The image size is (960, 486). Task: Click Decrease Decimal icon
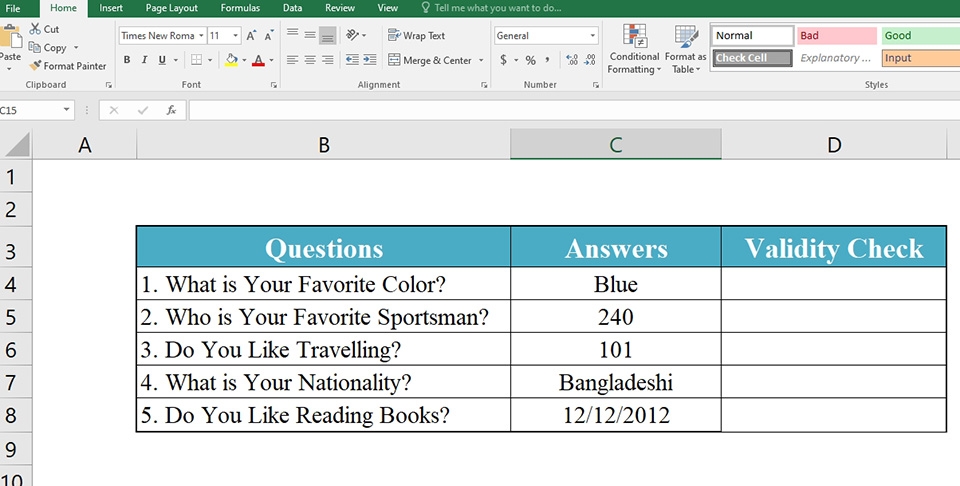tap(590, 60)
